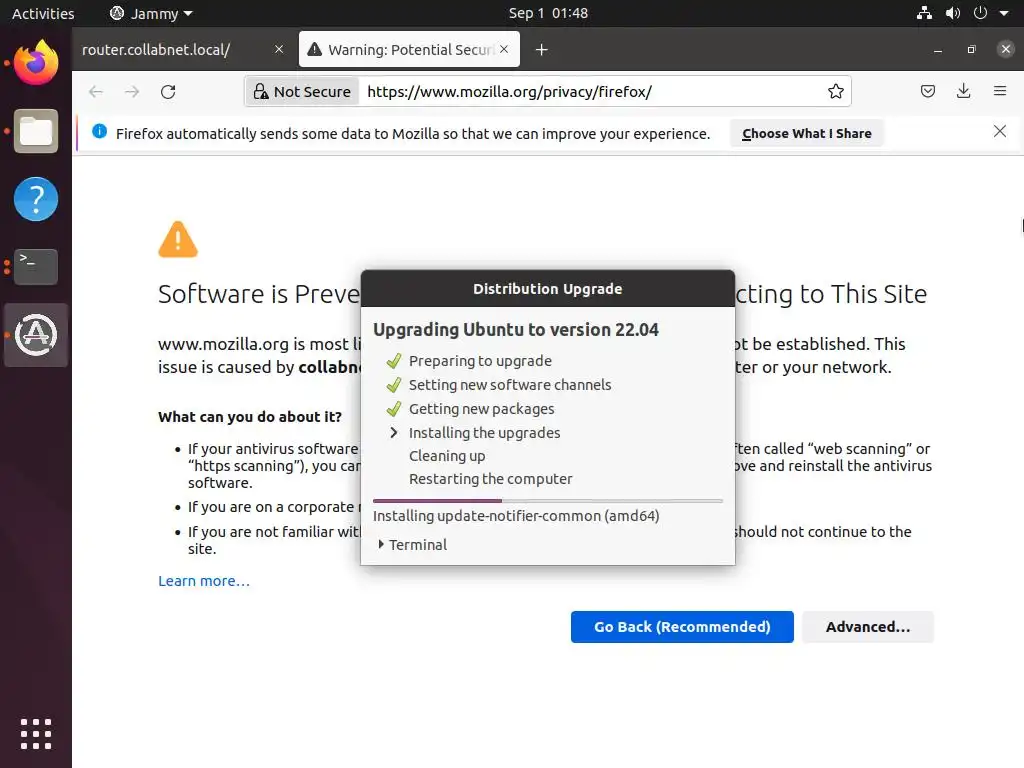Open the Firefox hamburger menu
Screen dimensions: 1024x768
tap(1000, 91)
